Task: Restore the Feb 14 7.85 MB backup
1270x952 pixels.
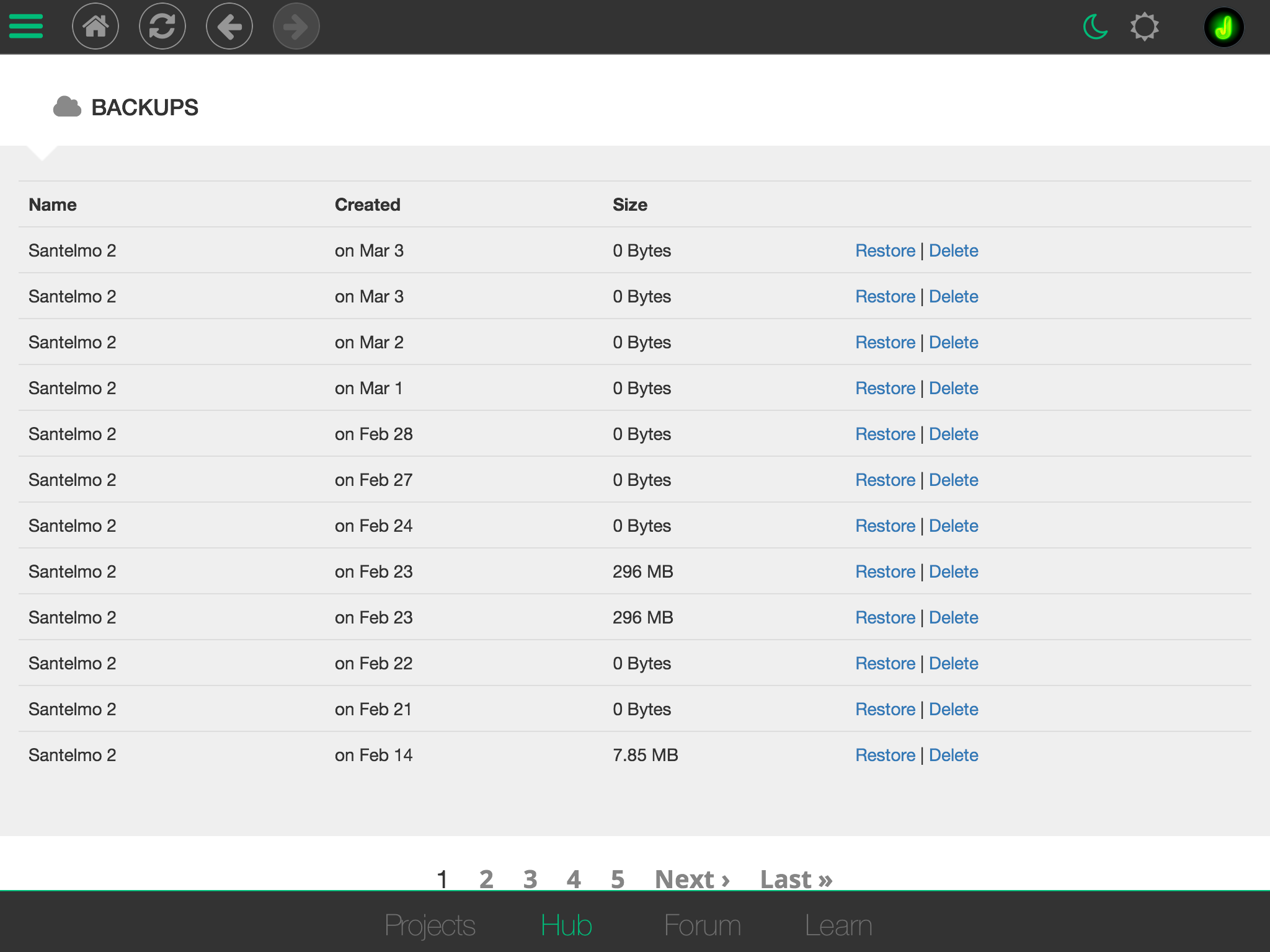Action: [885, 755]
